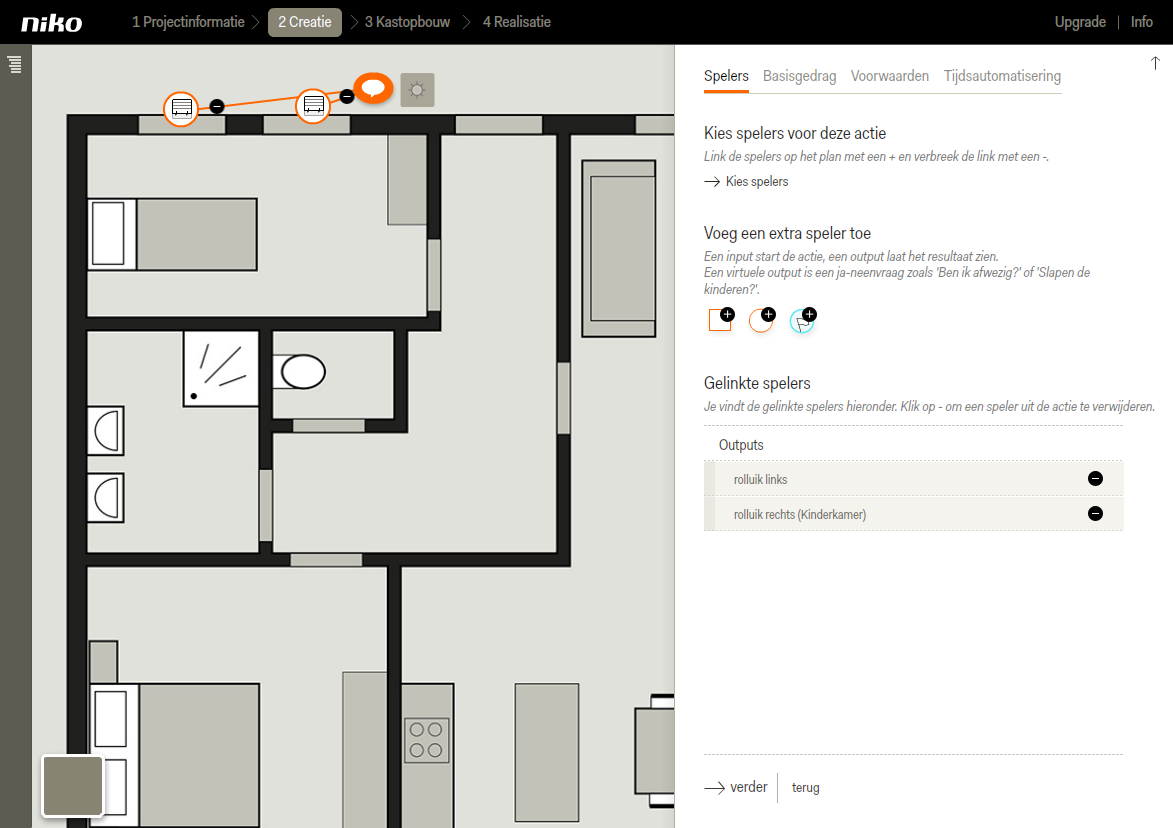
Task: Unlink the left roller shutter via its minus
Action: coord(217,106)
